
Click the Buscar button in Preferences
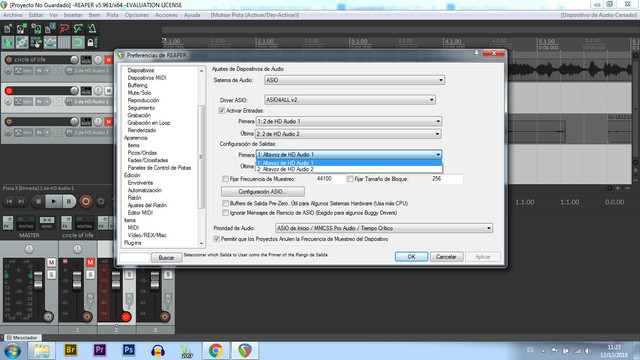pyautogui.click(x=167, y=258)
